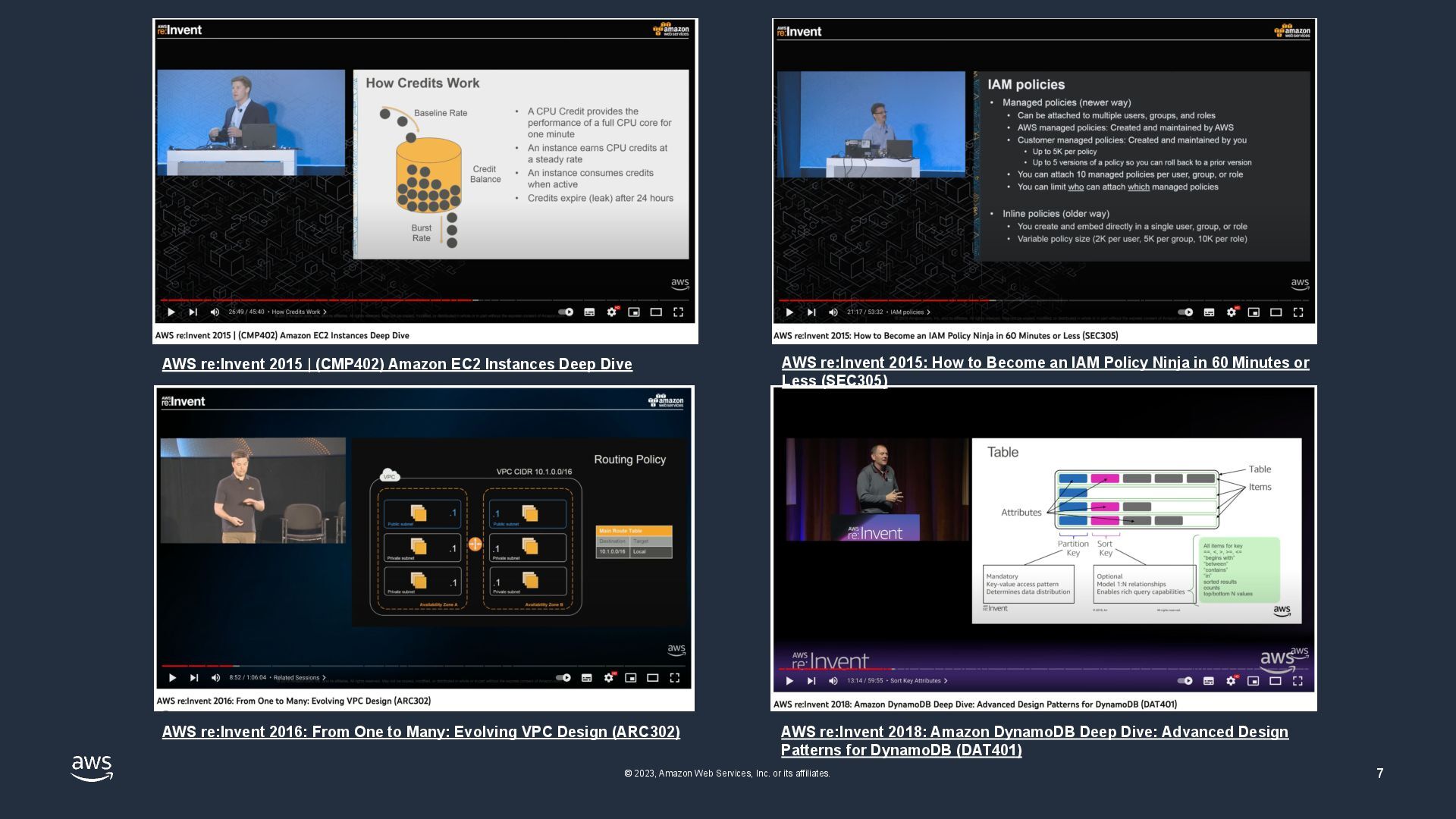
Task: Enable miniplayer on VPC Design video
Action: click(630, 678)
